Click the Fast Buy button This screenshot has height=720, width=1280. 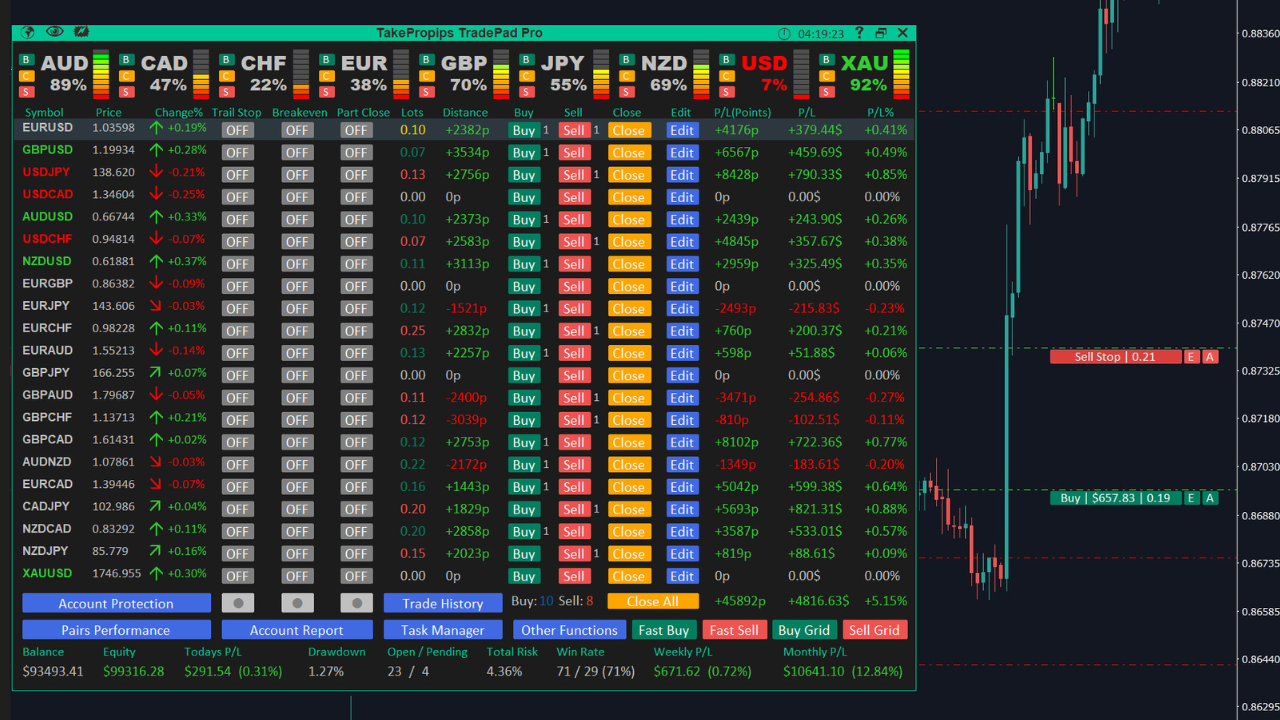pyautogui.click(x=664, y=630)
